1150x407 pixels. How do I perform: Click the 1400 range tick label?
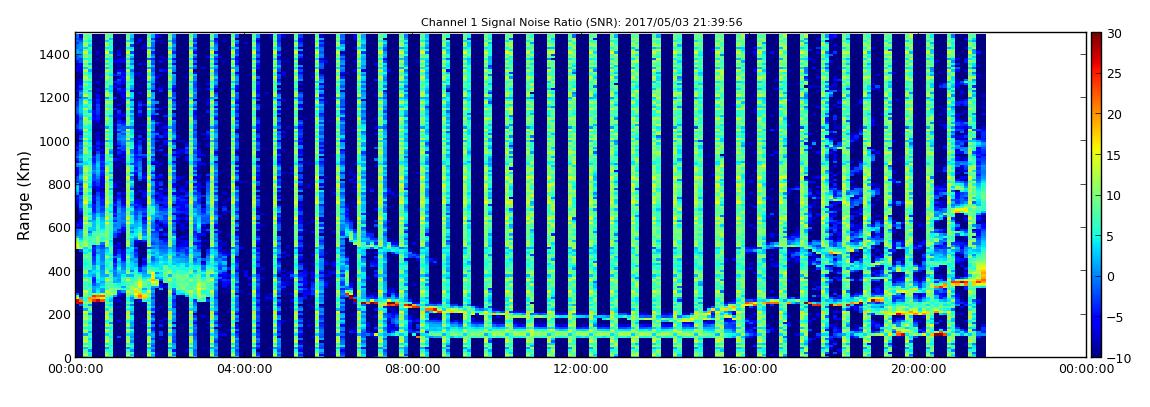tap(56, 54)
